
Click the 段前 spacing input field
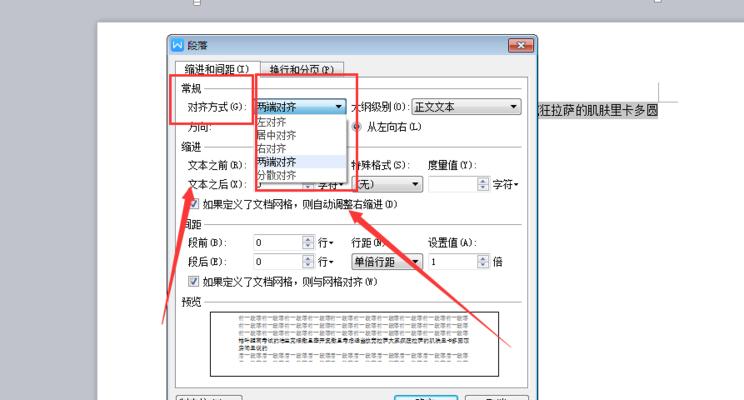[x=278, y=242]
